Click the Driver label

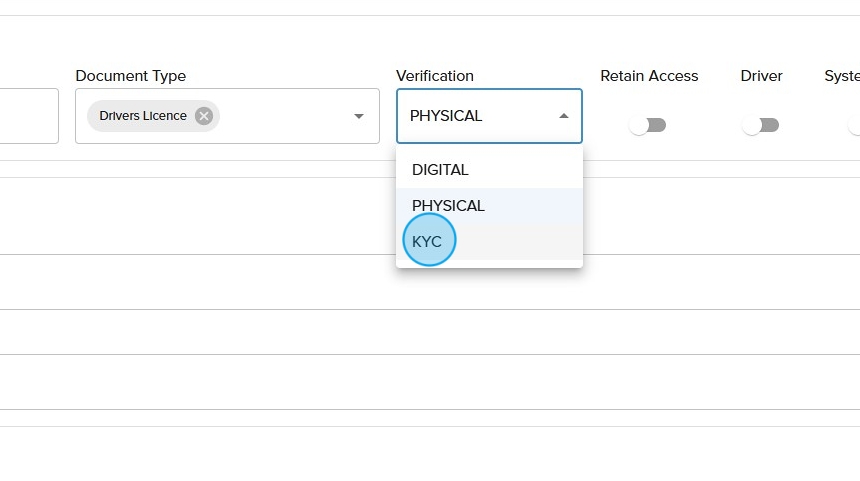[x=761, y=76]
